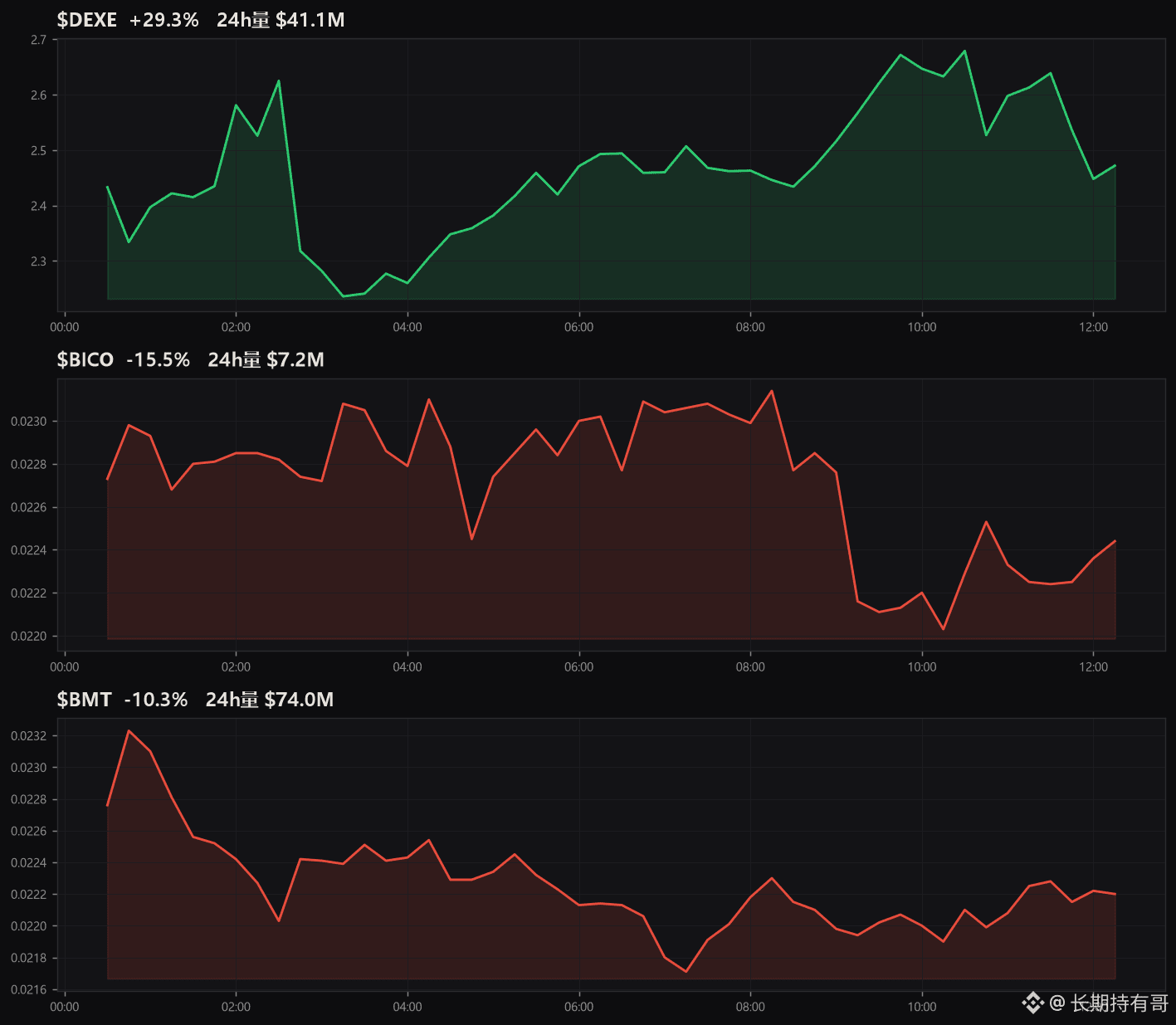Click the 24h量 $41.1M volume label
Viewport: 1176px width, 1025px height.
pyautogui.click(x=281, y=20)
